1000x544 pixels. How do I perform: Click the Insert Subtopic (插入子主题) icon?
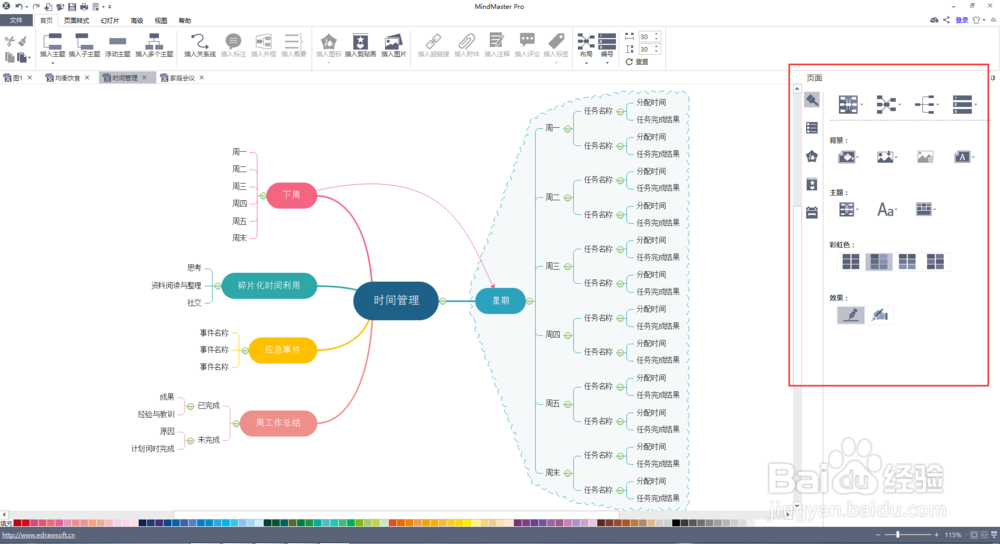click(84, 41)
